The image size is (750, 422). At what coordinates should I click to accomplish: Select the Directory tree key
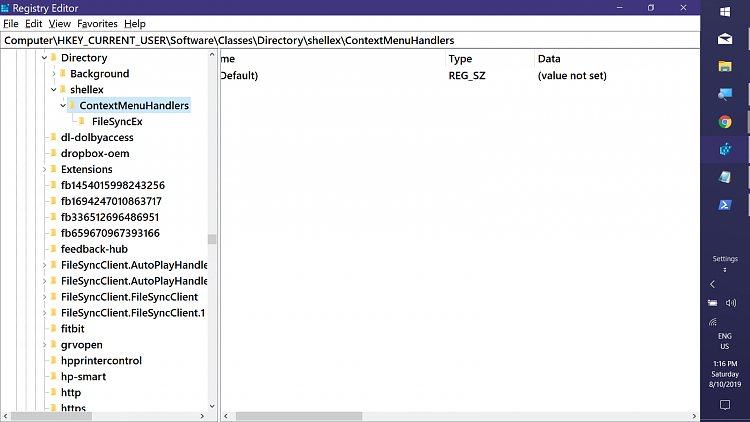[x=84, y=58]
